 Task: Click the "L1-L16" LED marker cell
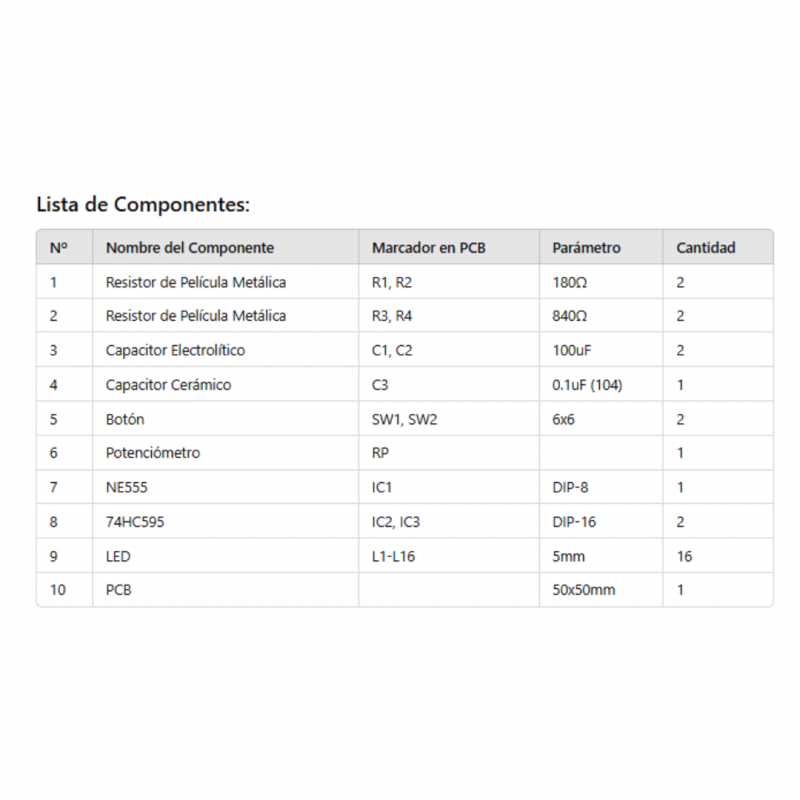coord(393,556)
